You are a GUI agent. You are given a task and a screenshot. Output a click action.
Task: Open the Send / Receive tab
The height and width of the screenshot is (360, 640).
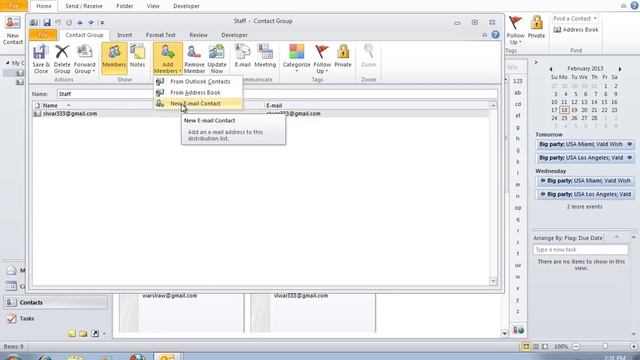(84, 6)
